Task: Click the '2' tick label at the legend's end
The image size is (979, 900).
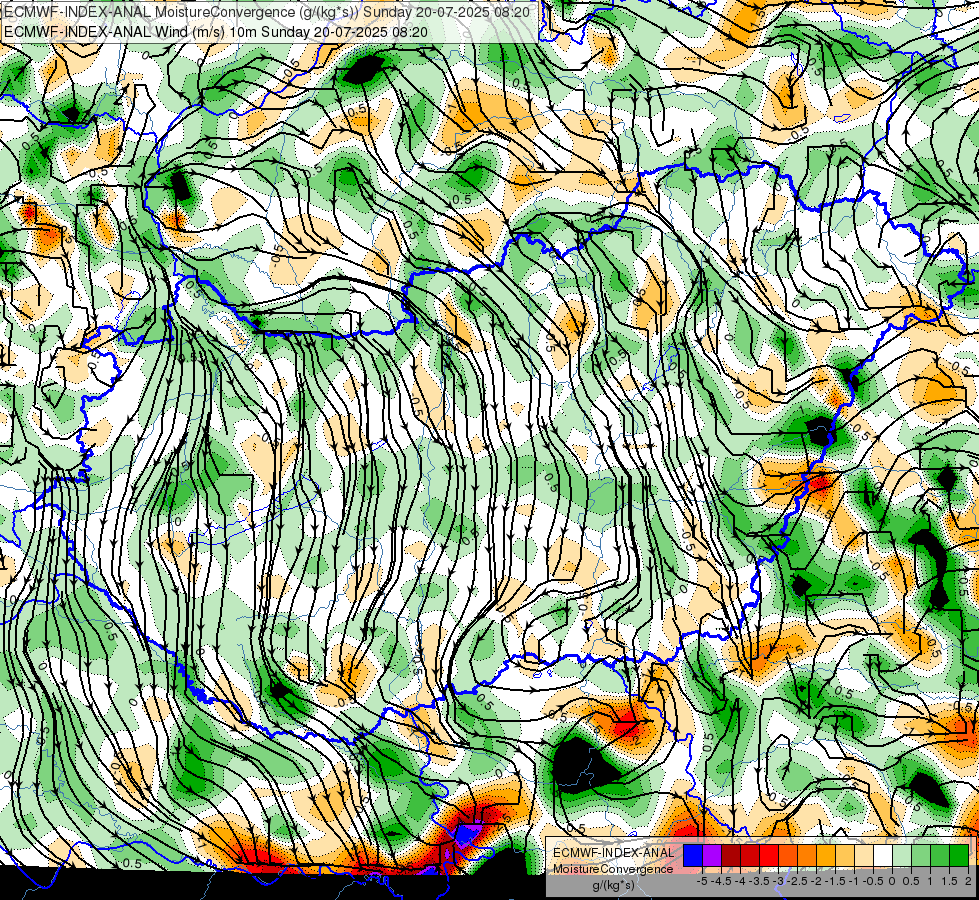Action: (x=968, y=881)
